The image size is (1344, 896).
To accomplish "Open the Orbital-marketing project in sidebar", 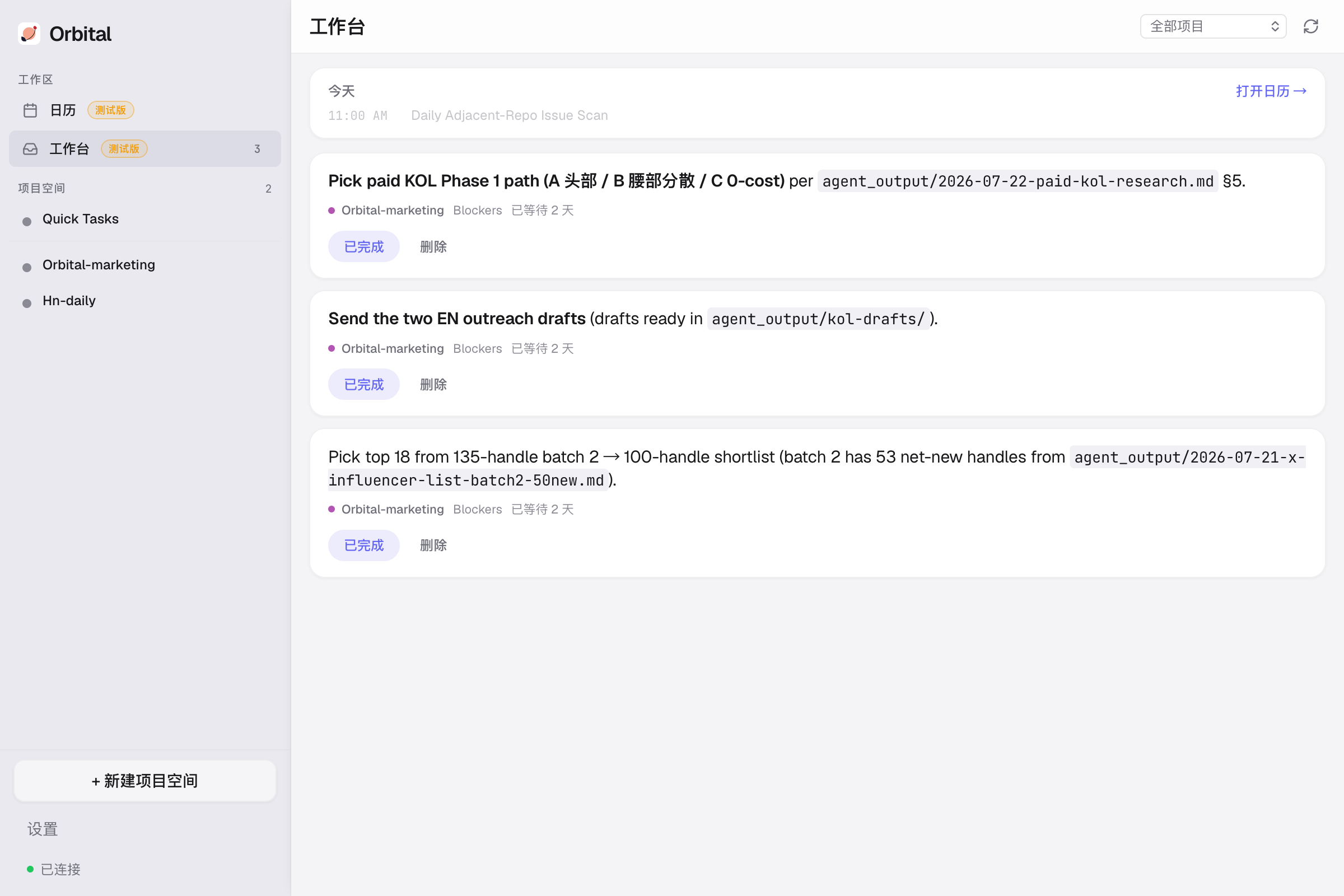I will point(145,264).
